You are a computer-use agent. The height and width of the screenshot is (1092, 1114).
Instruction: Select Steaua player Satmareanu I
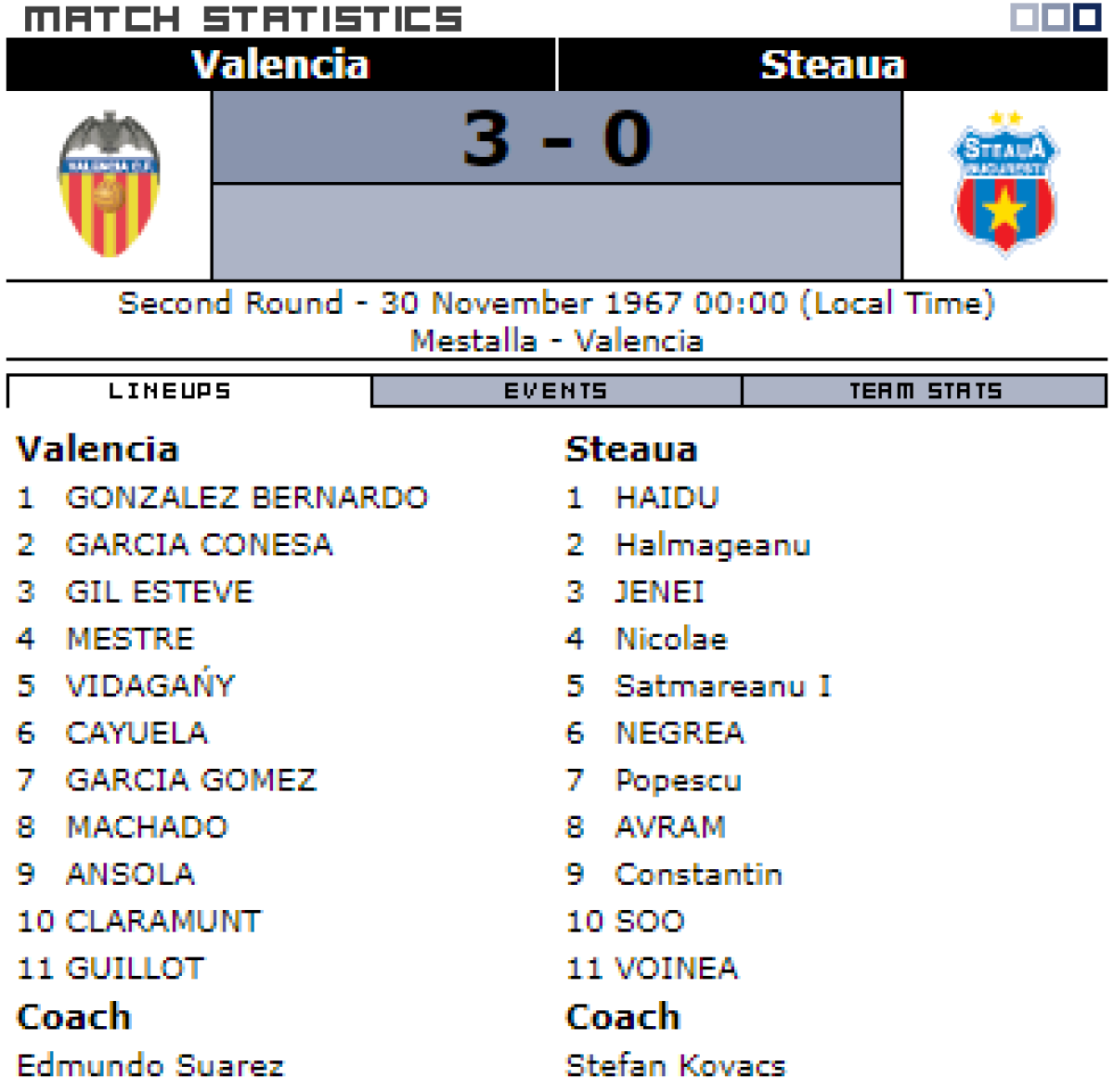point(723,686)
